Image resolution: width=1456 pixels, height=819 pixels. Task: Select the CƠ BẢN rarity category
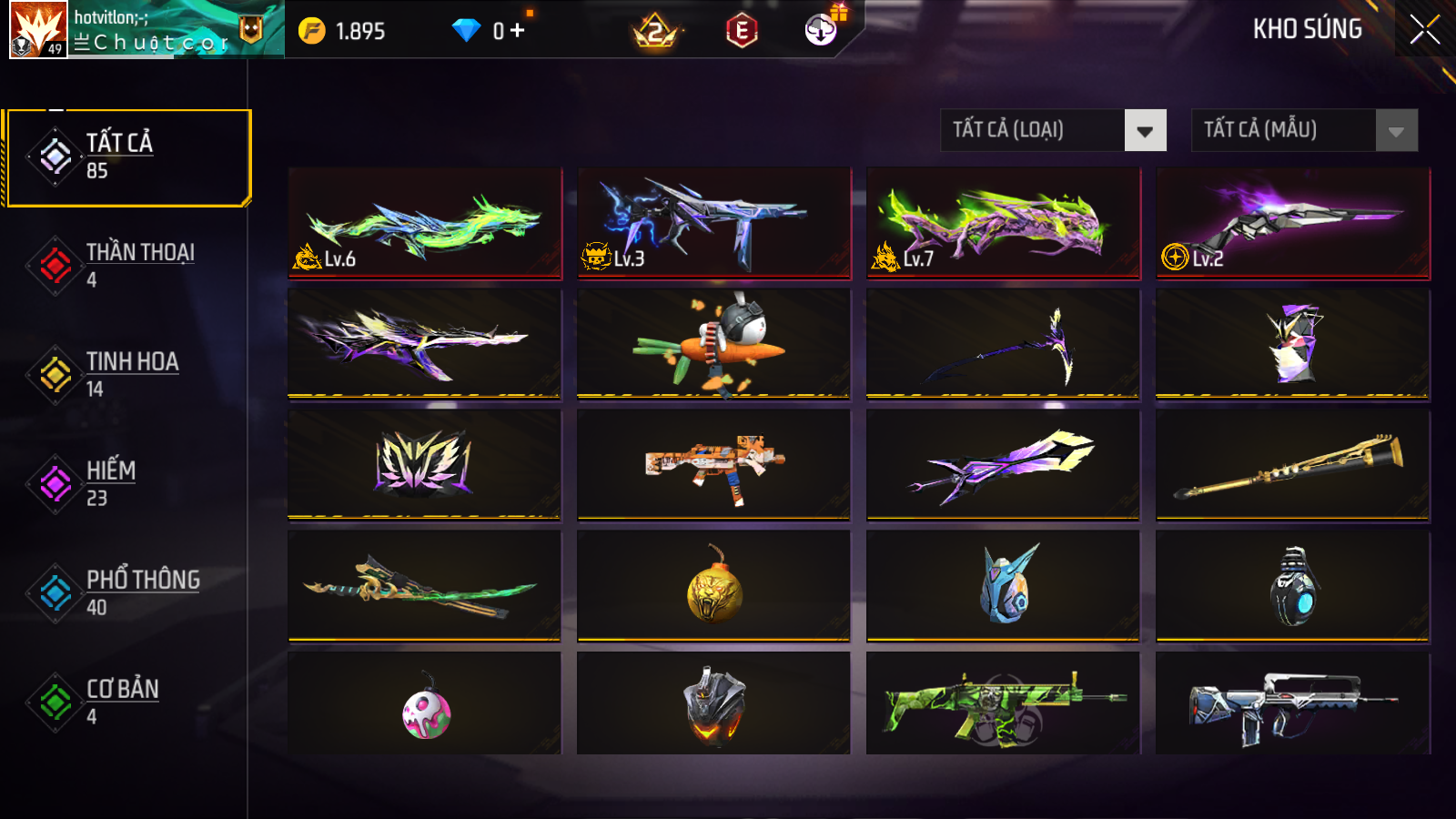[127, 703]
